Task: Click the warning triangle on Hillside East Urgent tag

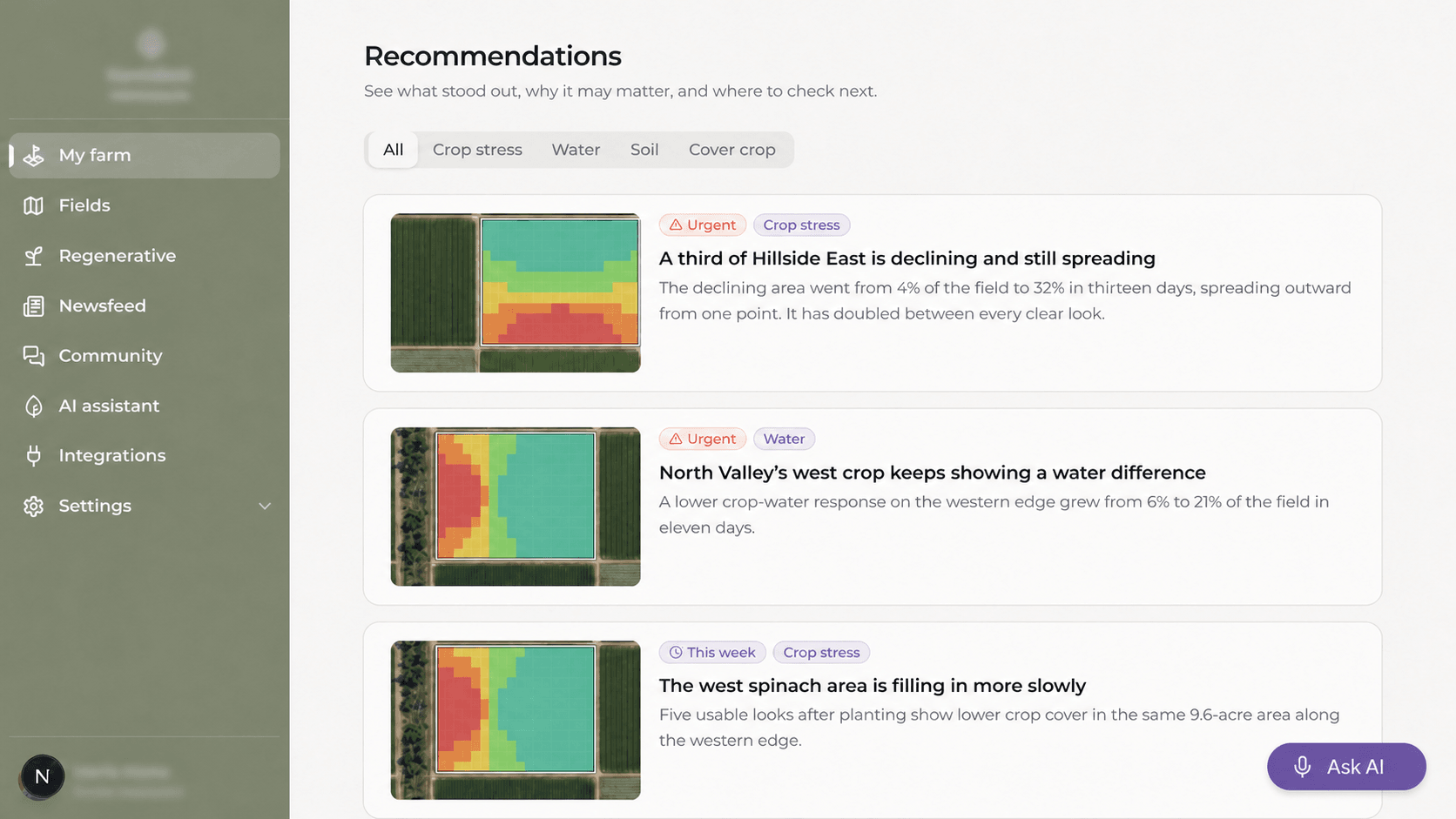Action: pyautogui.click(x=676, y=225)
